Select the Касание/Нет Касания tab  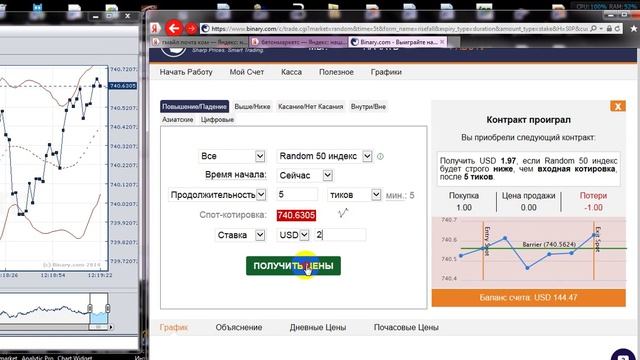tap(311, 107)
